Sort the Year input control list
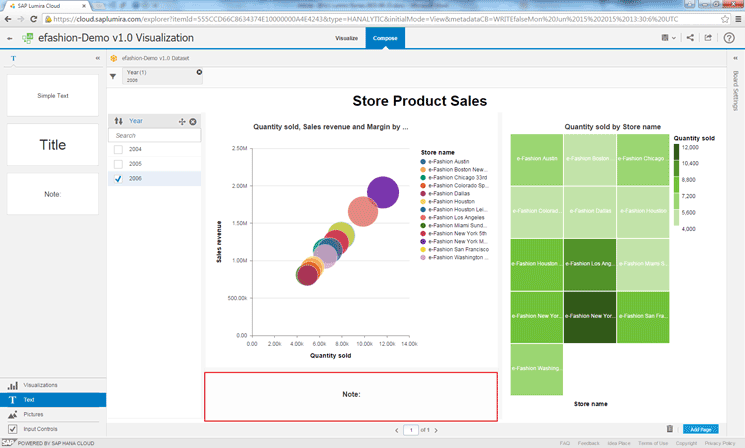 click(118, 121)
